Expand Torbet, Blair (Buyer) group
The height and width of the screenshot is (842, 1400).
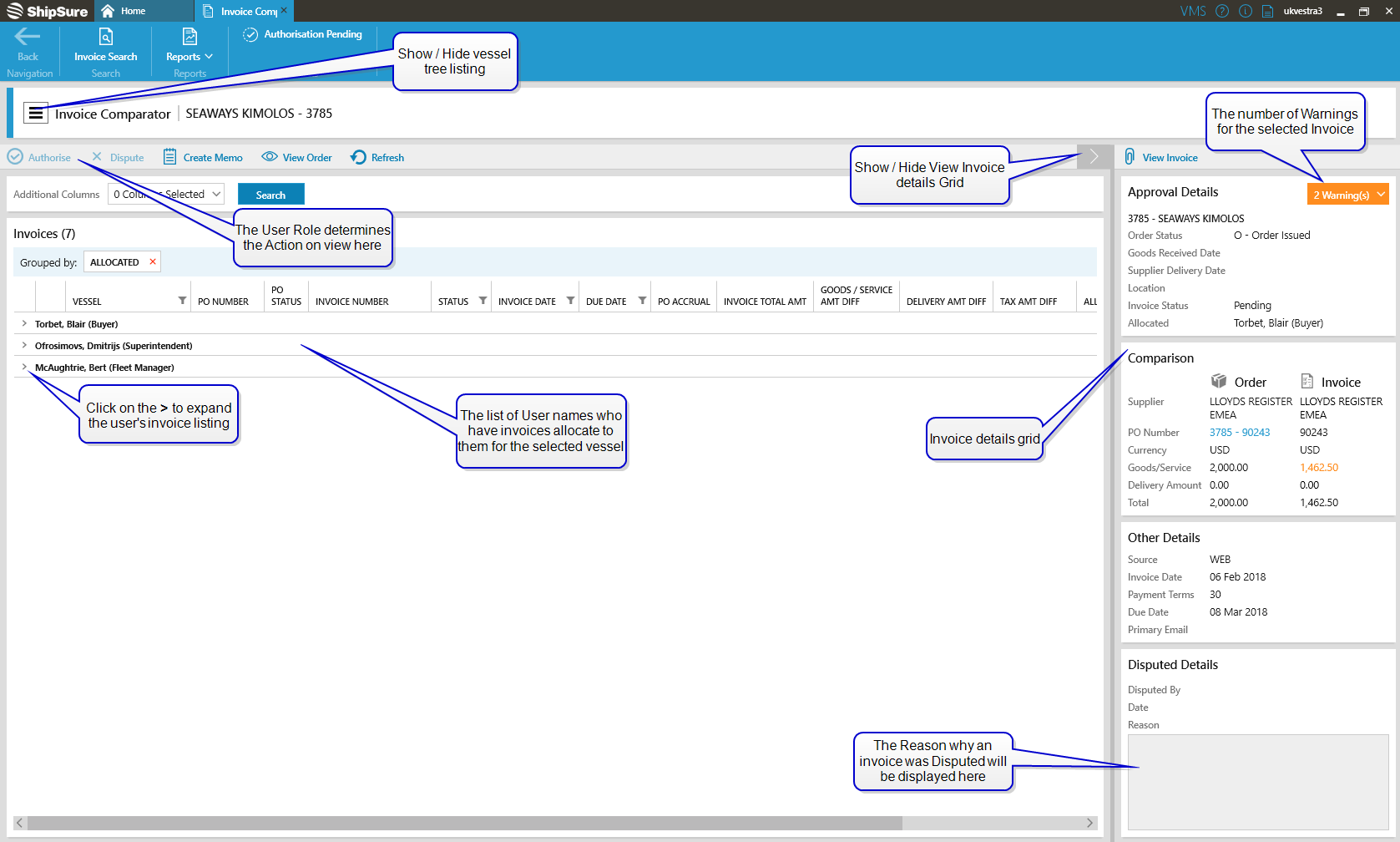coord(24,323)
